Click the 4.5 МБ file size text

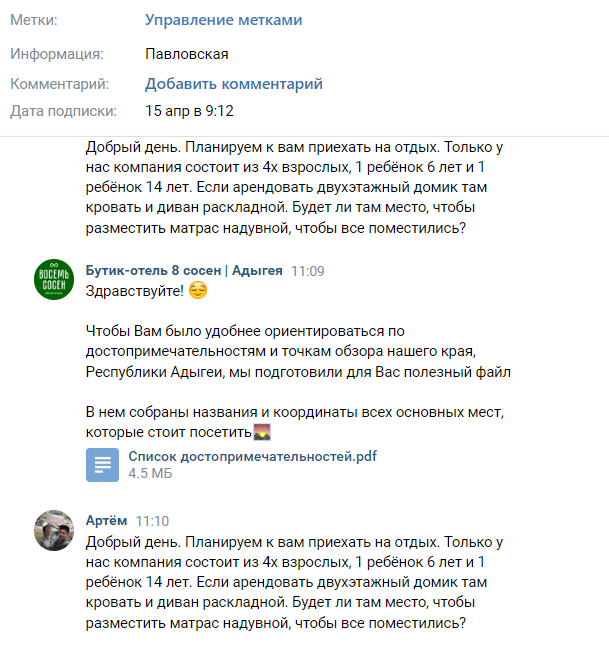[150, 474]
